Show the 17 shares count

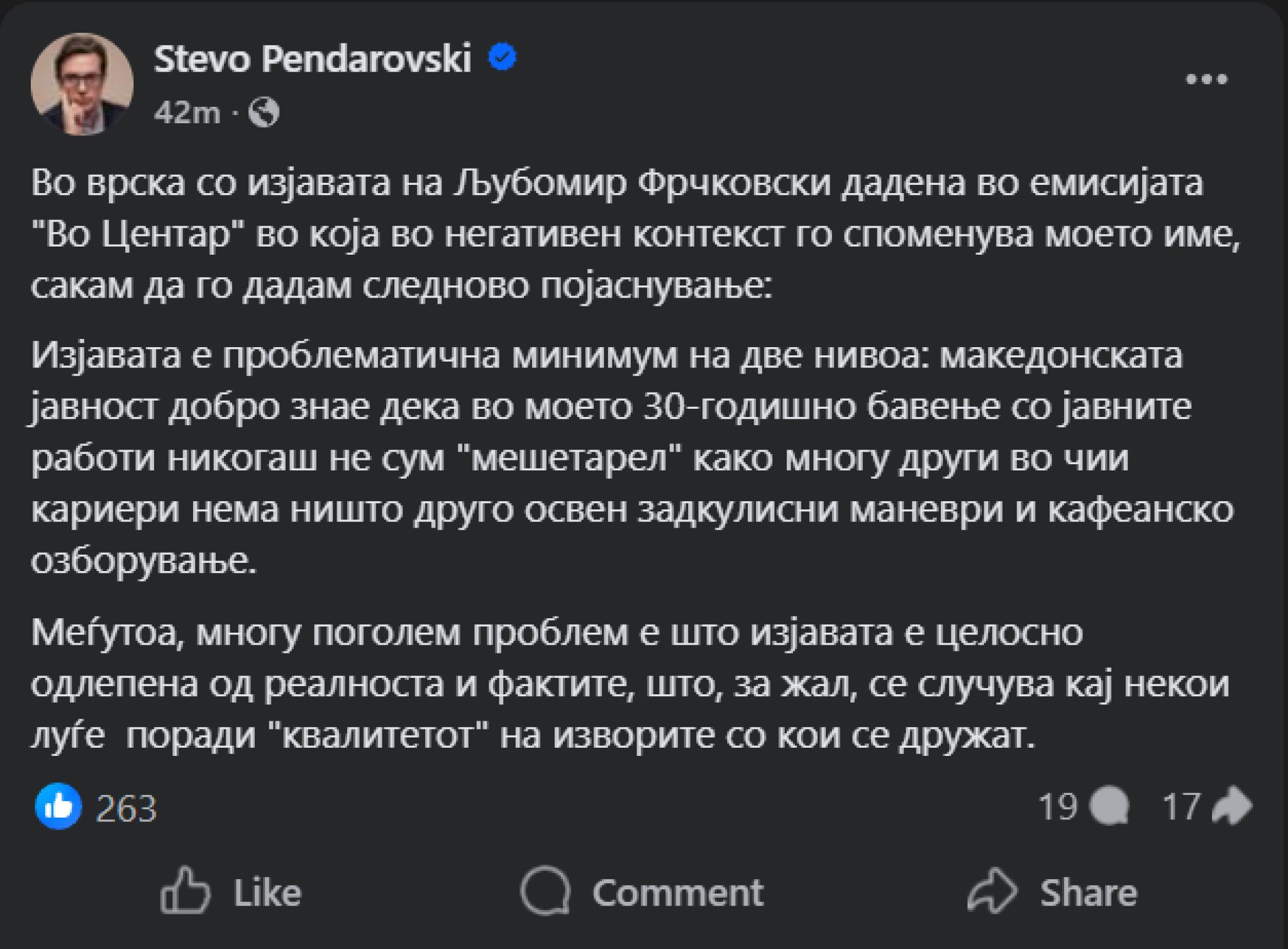pos(1182,807)
